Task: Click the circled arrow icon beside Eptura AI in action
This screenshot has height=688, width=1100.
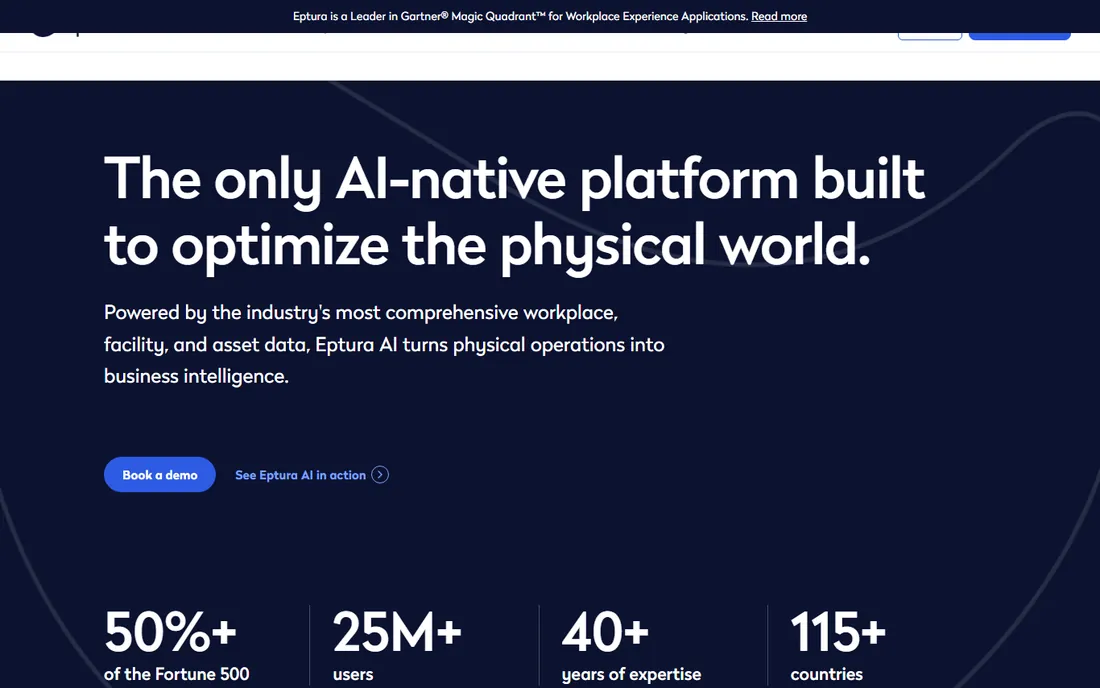Action: pyautogui.click(x=380, y=475)
